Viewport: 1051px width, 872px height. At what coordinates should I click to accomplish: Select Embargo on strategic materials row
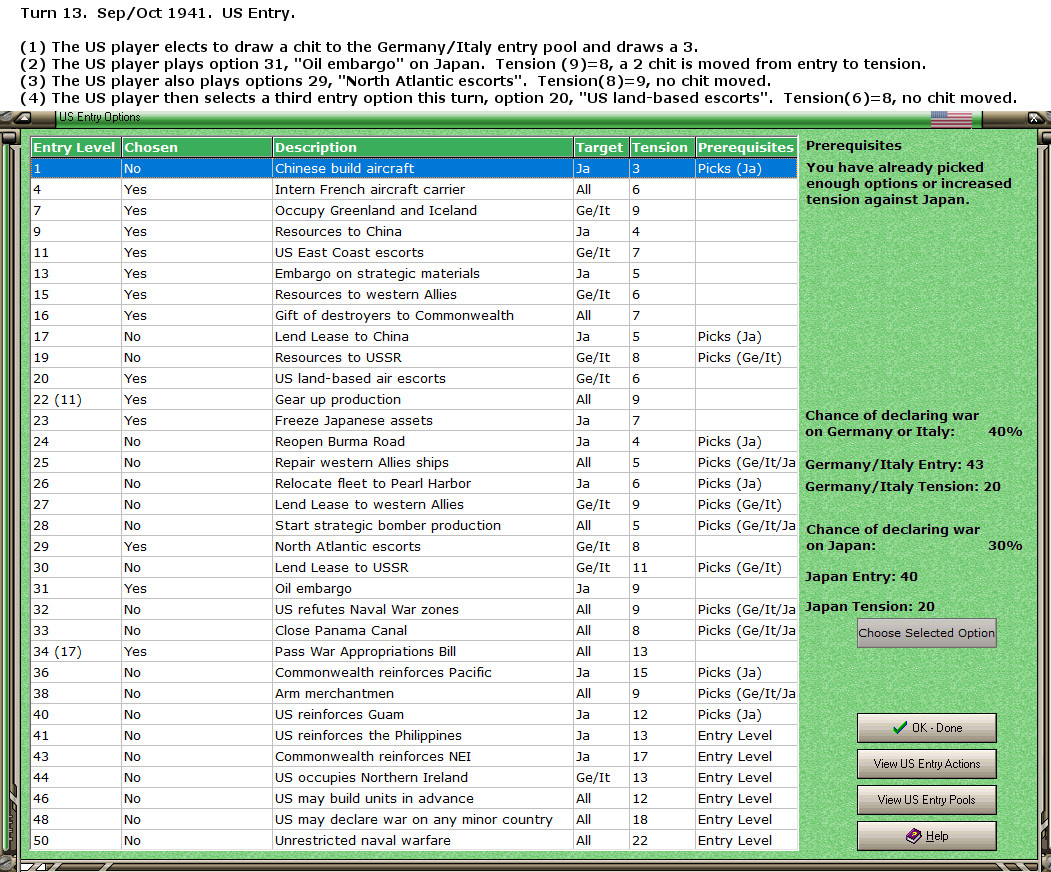tap(414, 273)
